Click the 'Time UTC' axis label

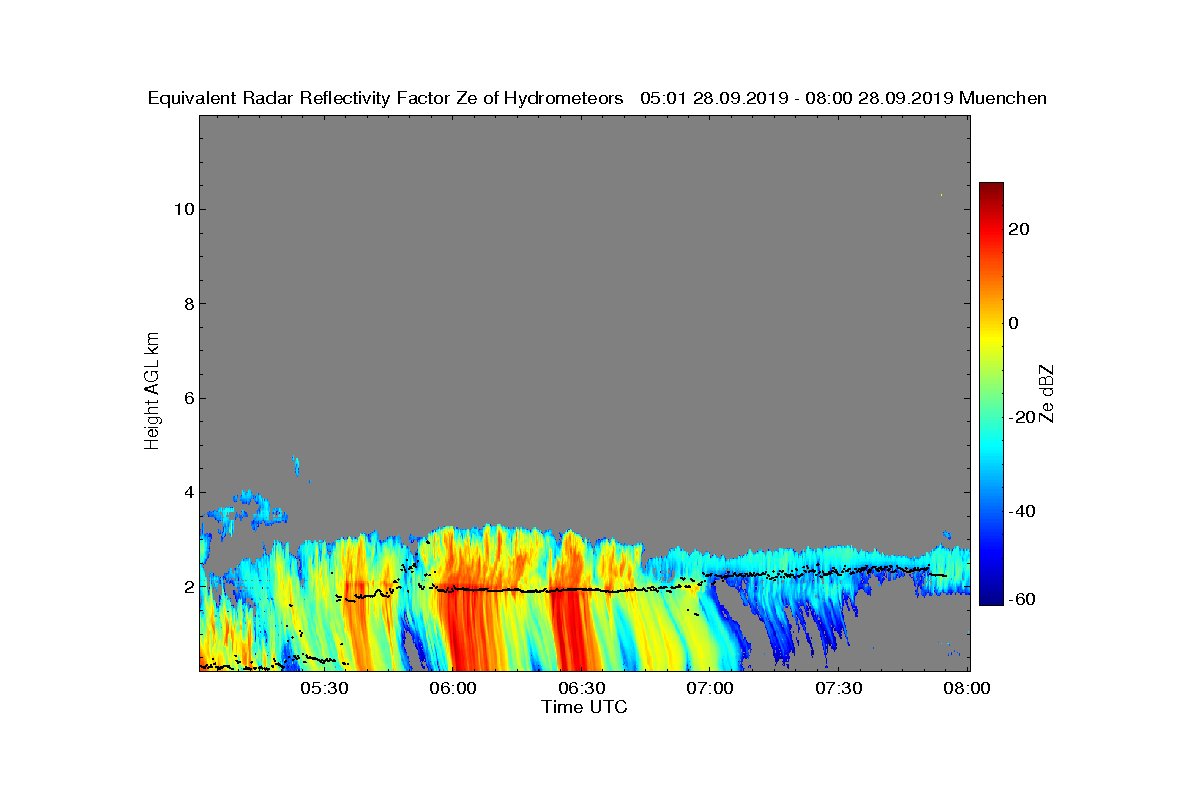click(584, 707)
